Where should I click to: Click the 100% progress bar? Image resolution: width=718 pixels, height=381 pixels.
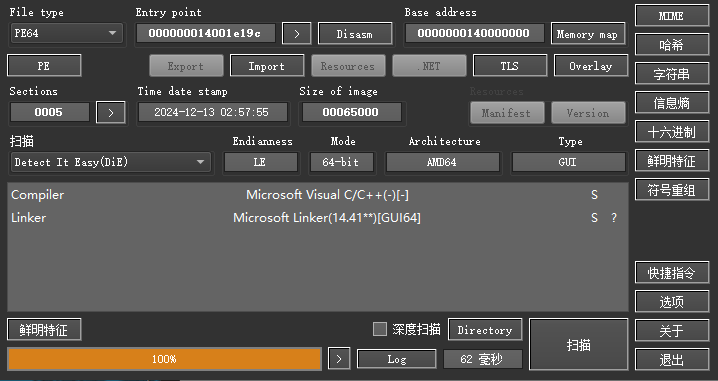click(164, 359)
